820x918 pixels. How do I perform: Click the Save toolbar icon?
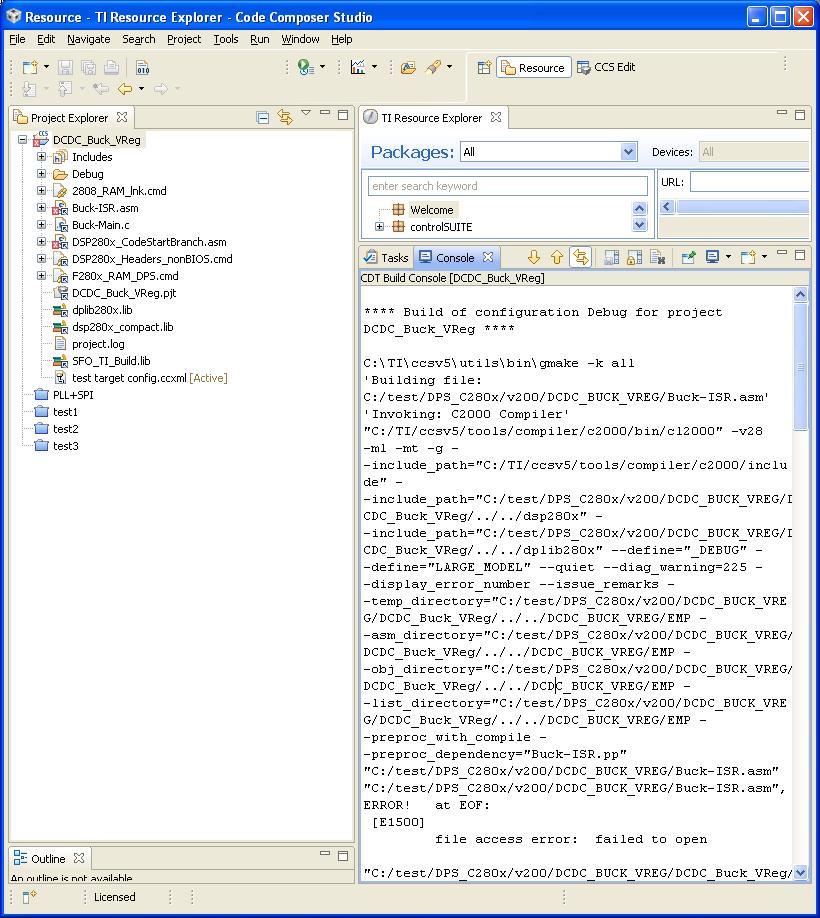(65, 67)
